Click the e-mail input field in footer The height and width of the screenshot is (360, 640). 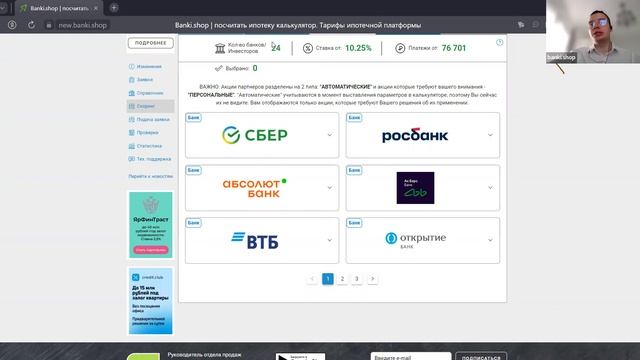(411, 357)
